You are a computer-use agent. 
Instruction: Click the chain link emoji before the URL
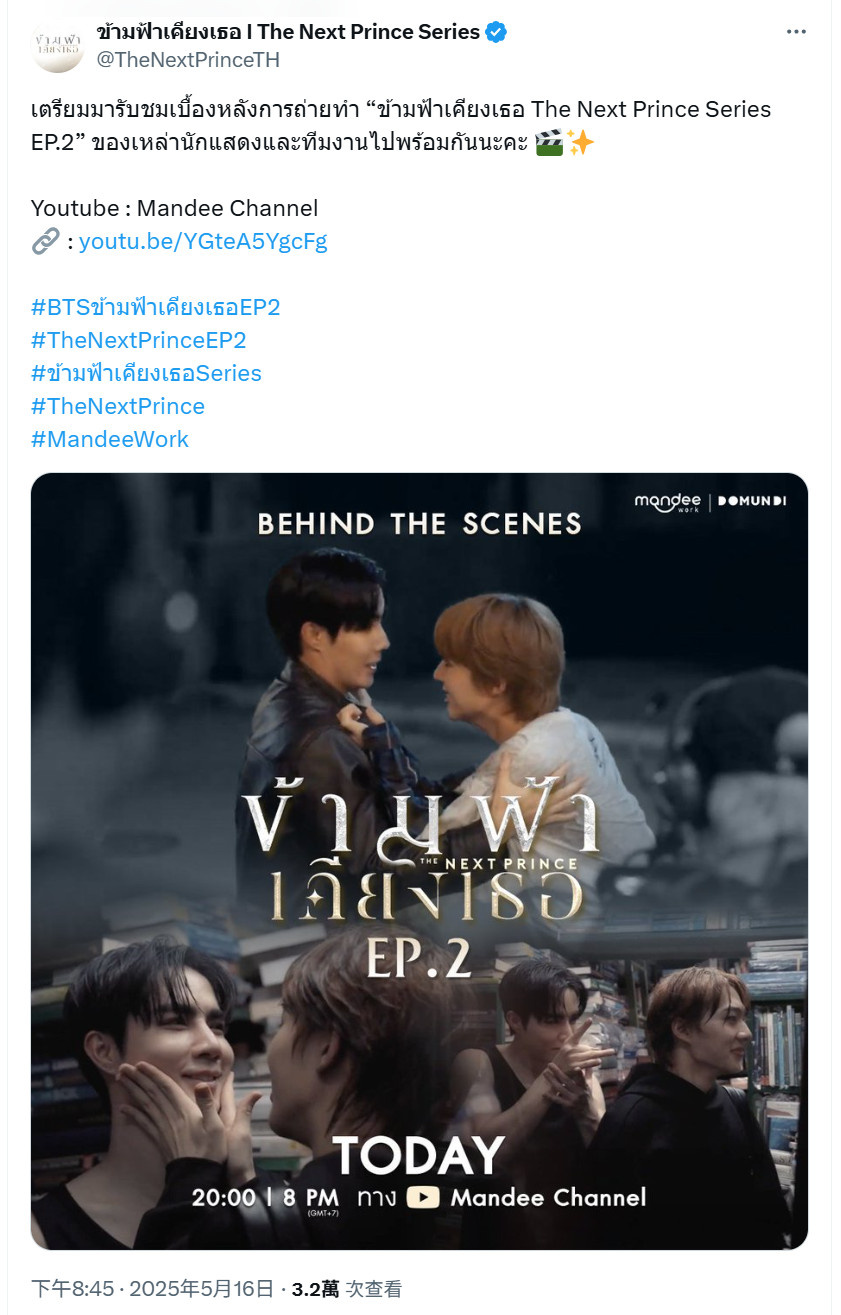pyautogui.click(x=45, y=241)
